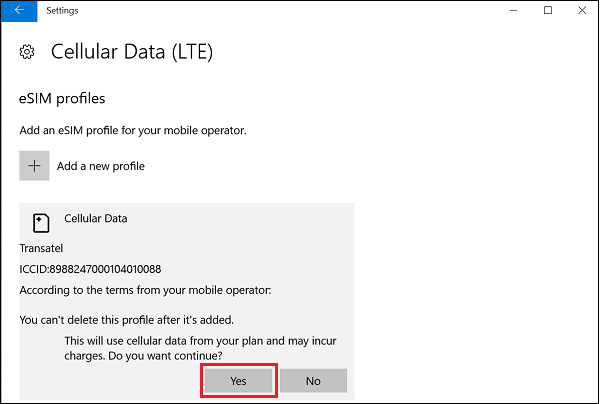Click the 'may incur charges' warning text
This screenshot has width=600, height=404.
pos(201,348)
